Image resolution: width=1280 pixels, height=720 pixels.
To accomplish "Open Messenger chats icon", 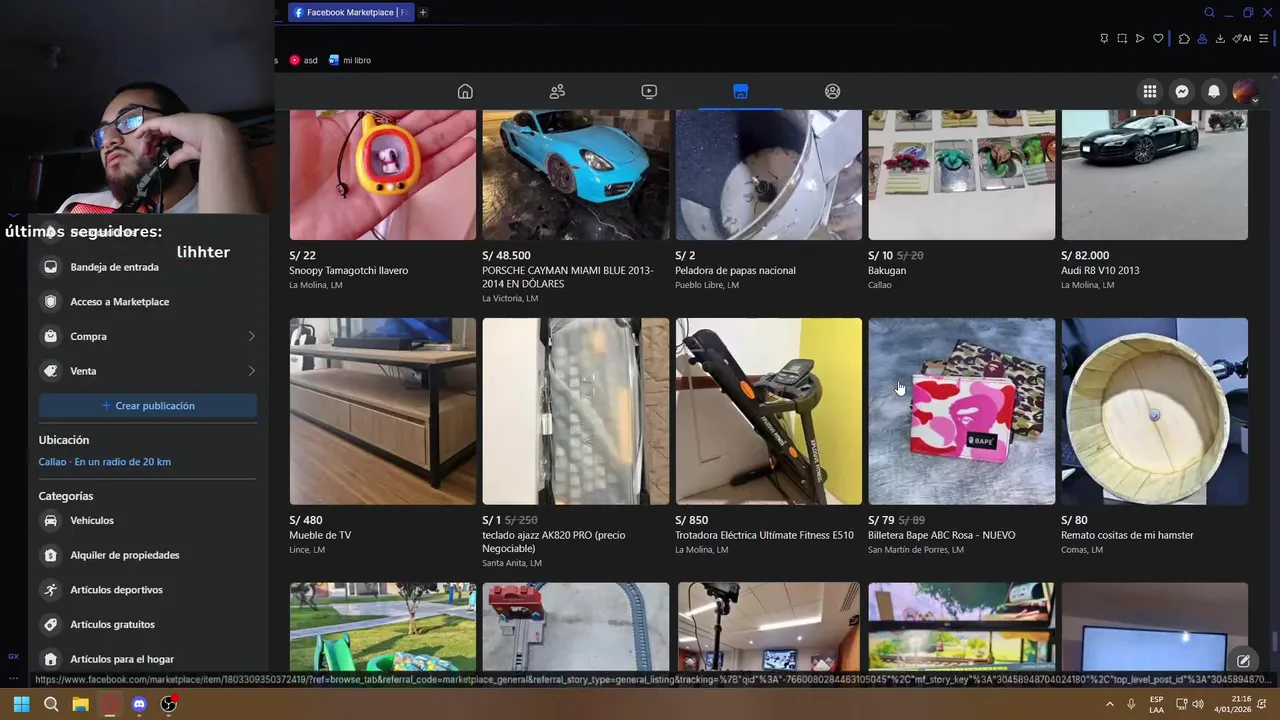I will (x=1182, y=91).
